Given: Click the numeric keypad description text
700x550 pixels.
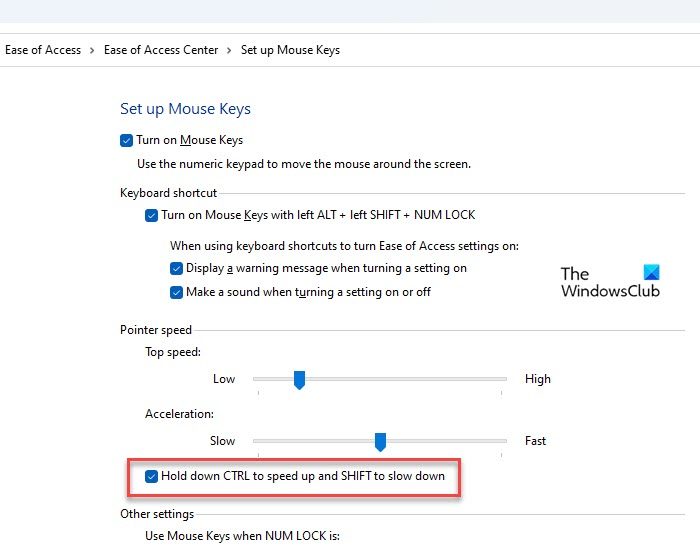Looking at the screenshot, I should 304,164.
